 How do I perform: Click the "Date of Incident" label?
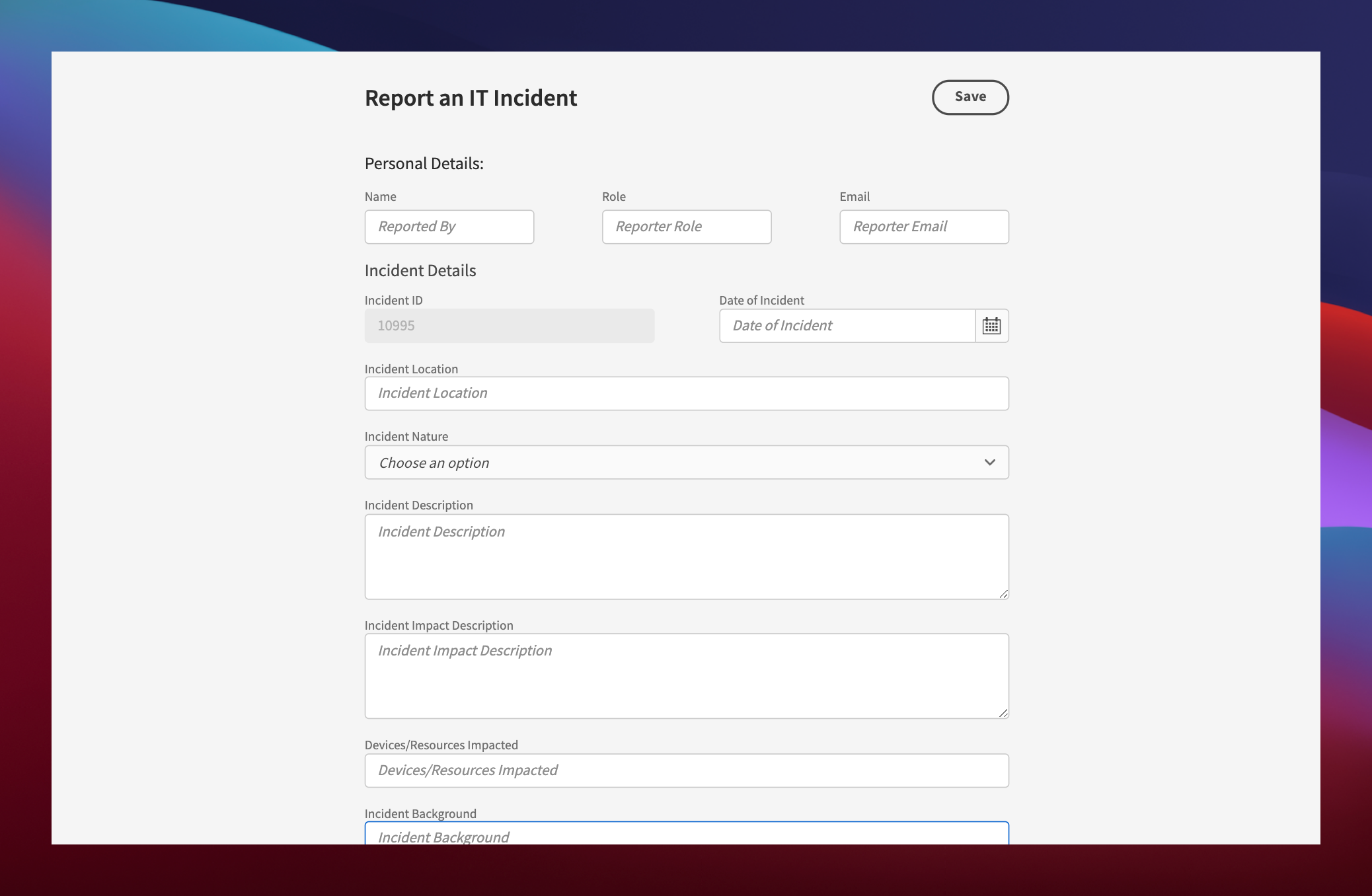click(761, 300)
